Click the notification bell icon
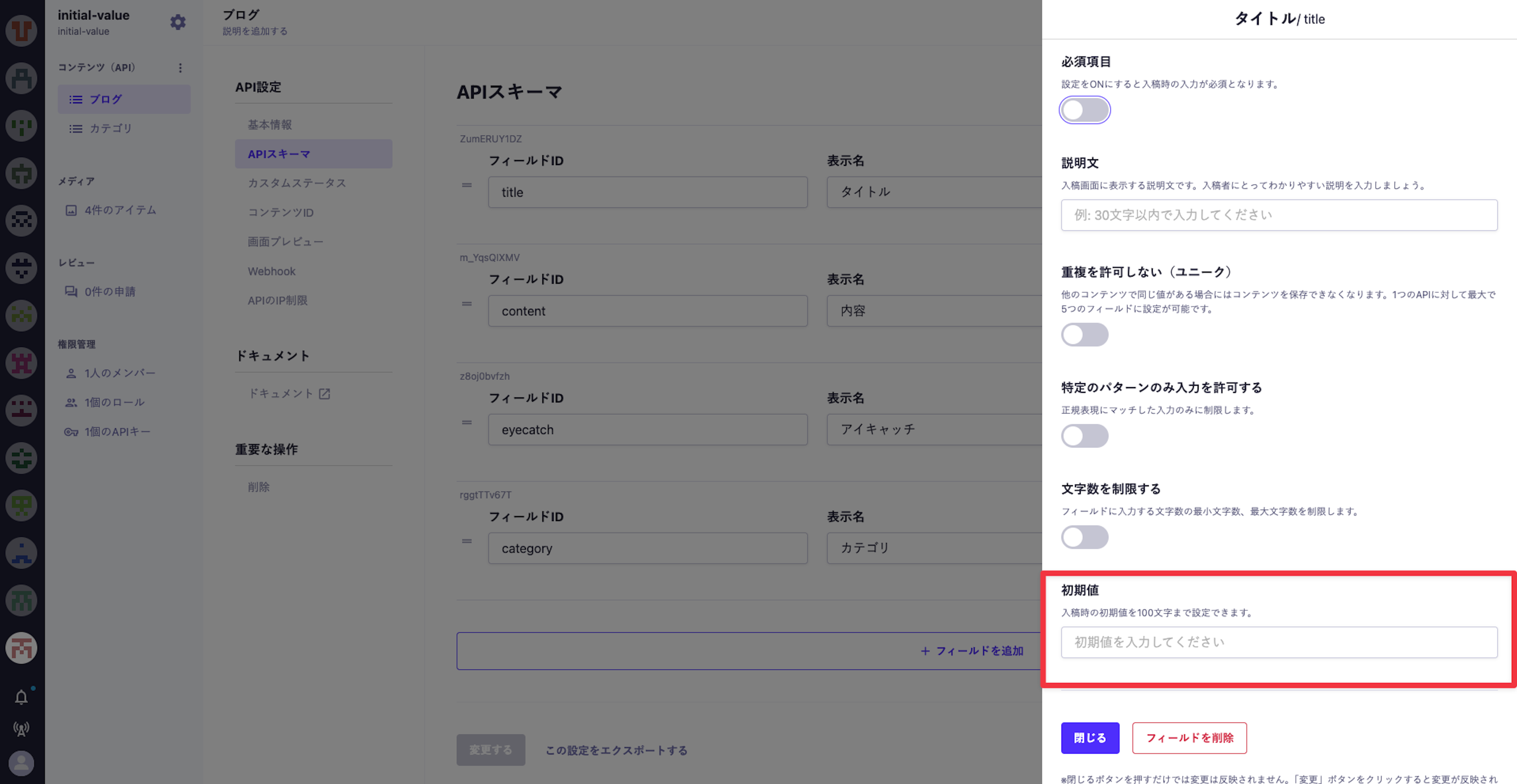1517x784 pixels. click(21, 697)
